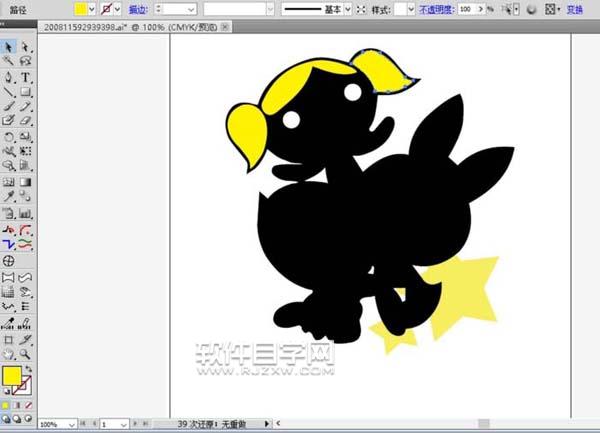600x433 pixels.
Task: Go to the next artboard
Action: coord(135,424)
